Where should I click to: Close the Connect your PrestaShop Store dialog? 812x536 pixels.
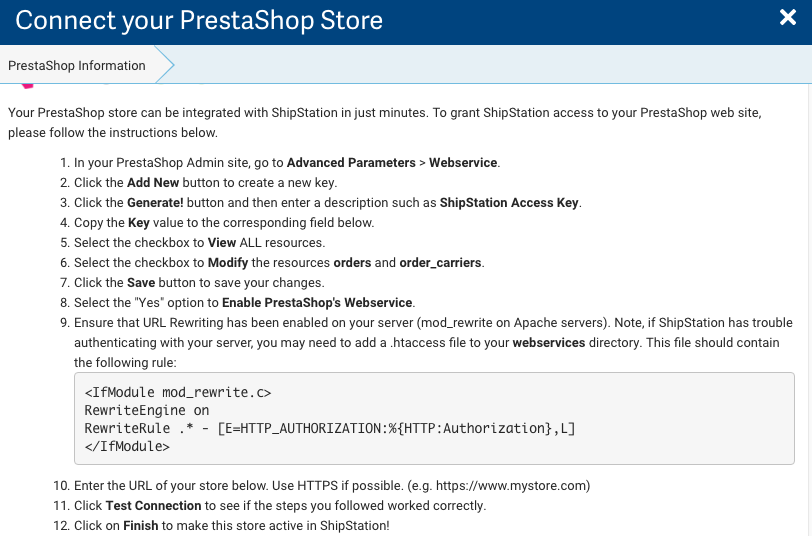[x=787, y=17]
